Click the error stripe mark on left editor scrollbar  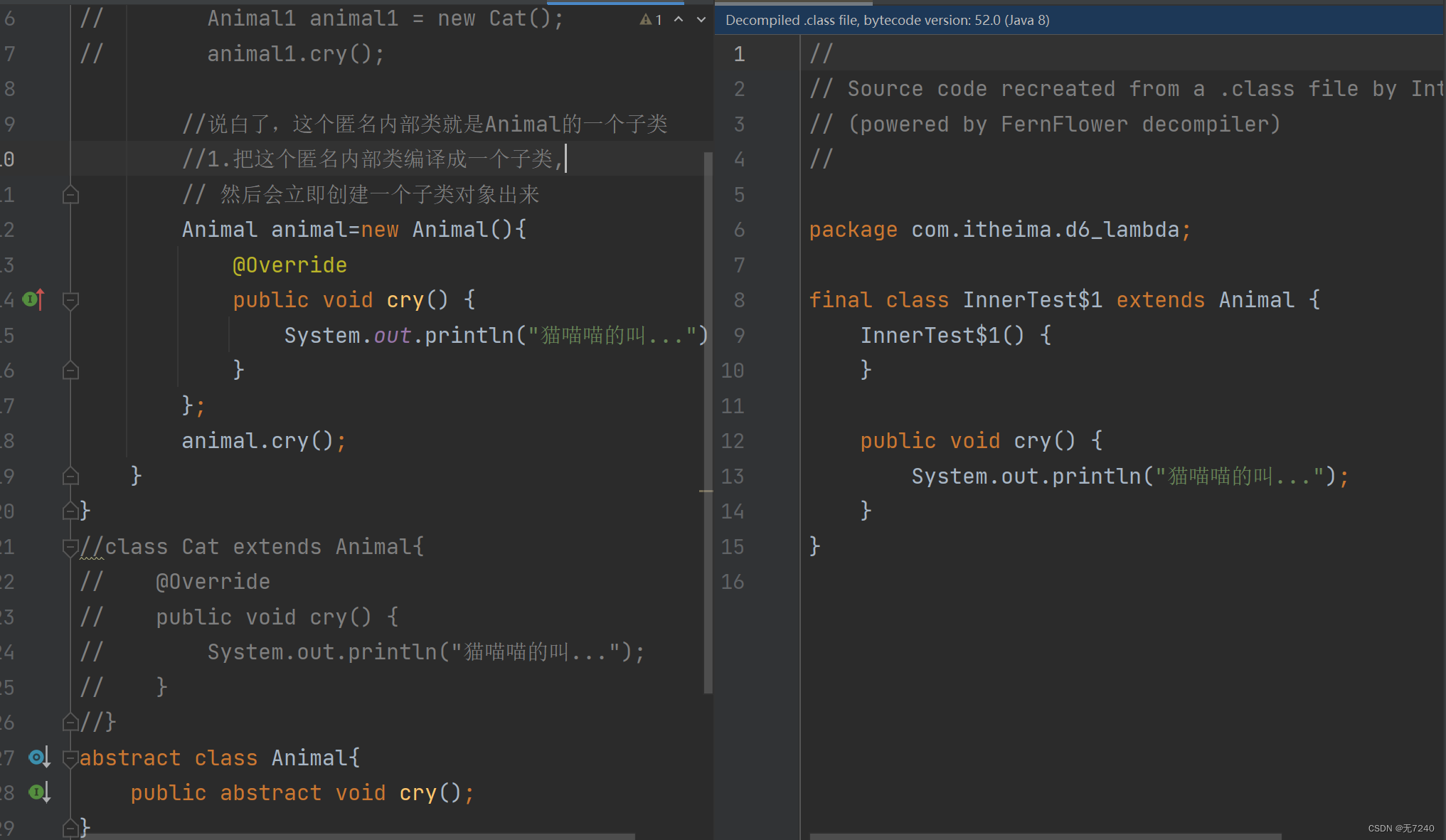tap(706, 491)
